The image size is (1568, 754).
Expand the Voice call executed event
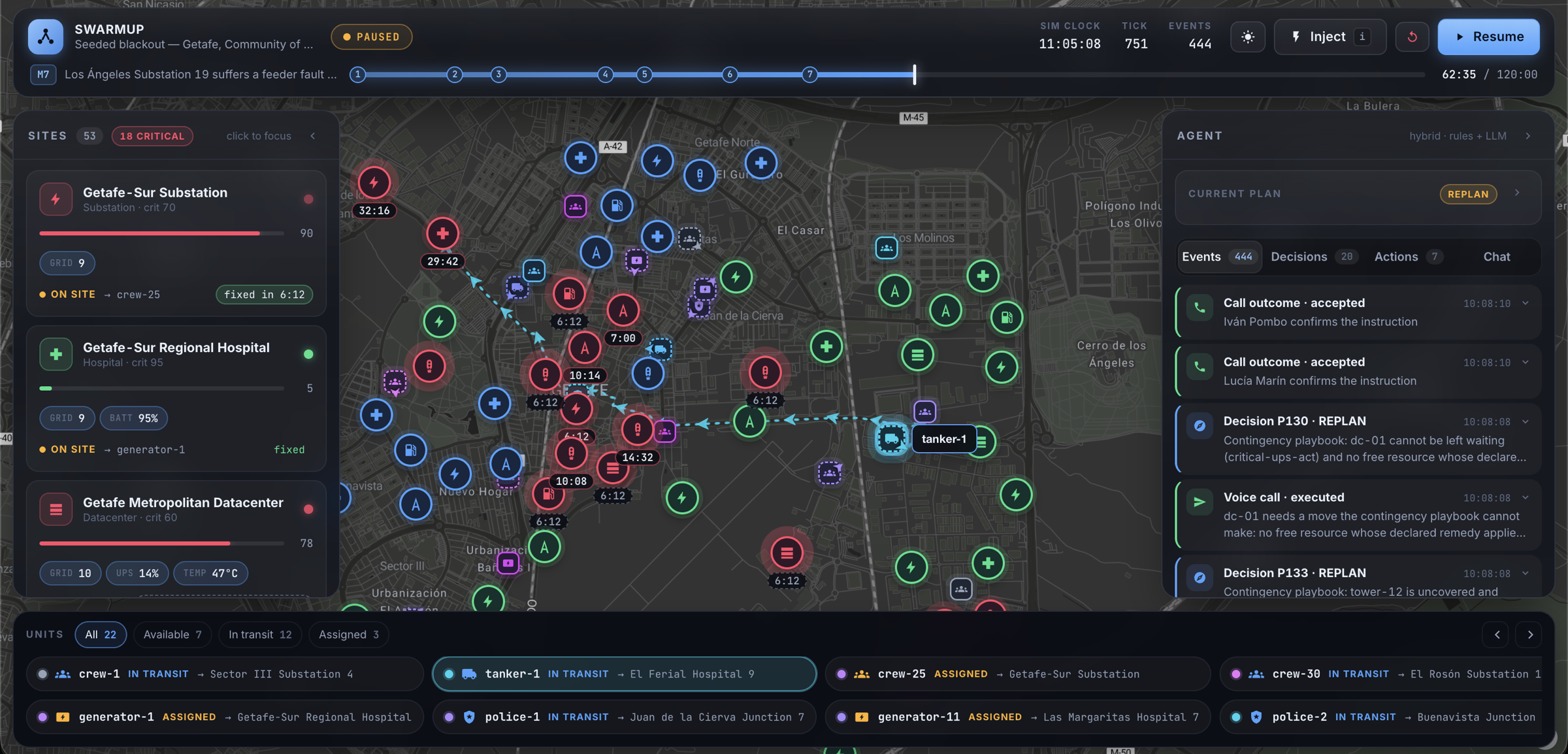(1526, 498)
